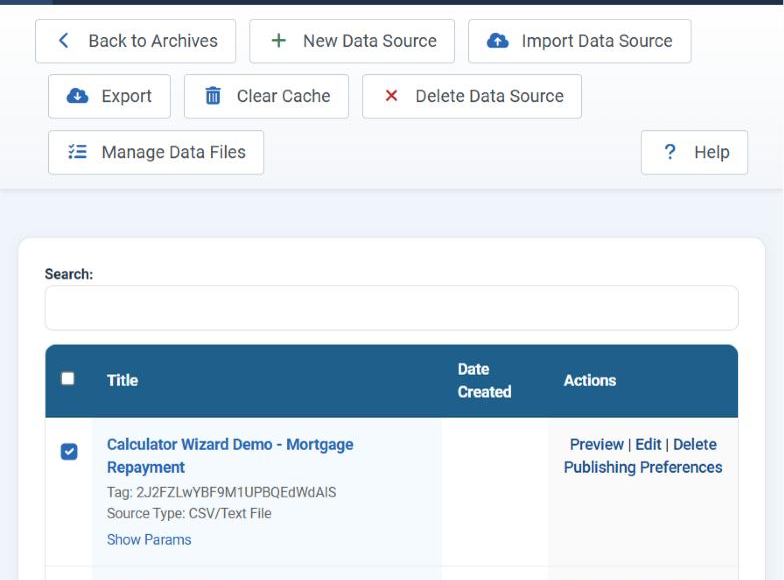Choose Delete Data Source label text
The height and width of the screenshot is (580, 784).
point(490,96)
